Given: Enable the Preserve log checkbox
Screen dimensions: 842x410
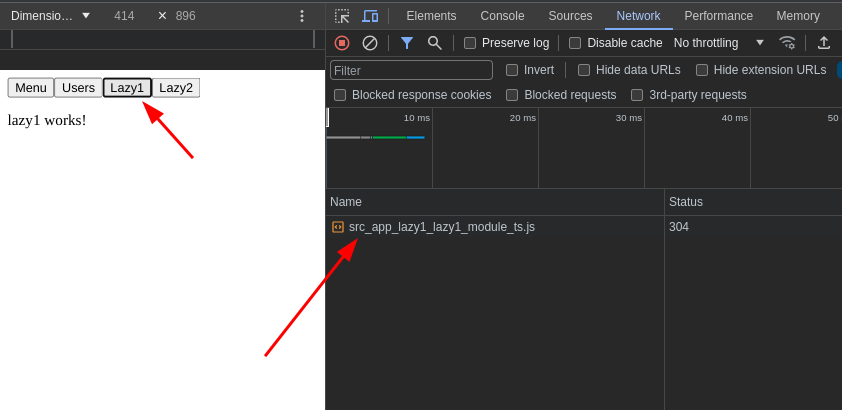Looking at the screenshot, I should click(x=470, y=43).
